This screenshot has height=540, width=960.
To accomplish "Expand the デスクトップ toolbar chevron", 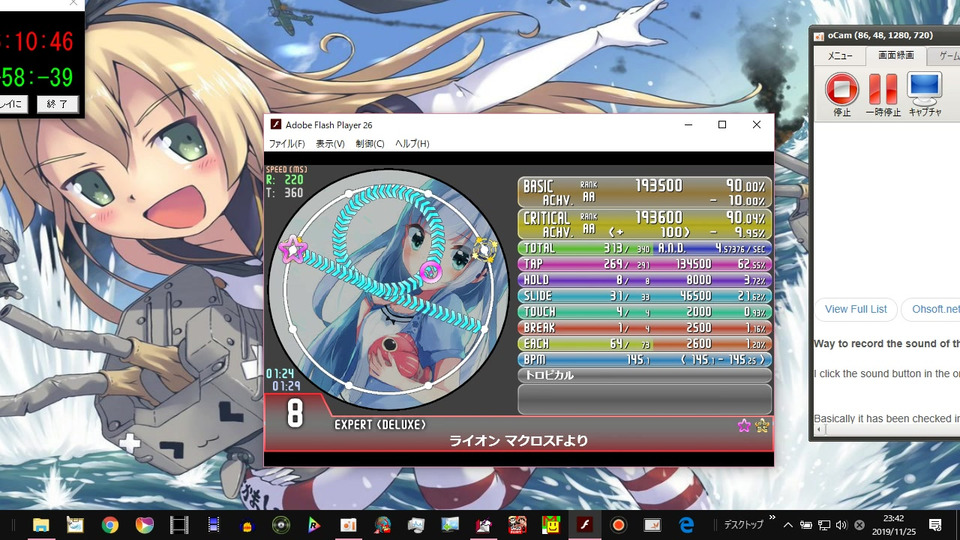I will pyautogui.click(x=772, y=518).
